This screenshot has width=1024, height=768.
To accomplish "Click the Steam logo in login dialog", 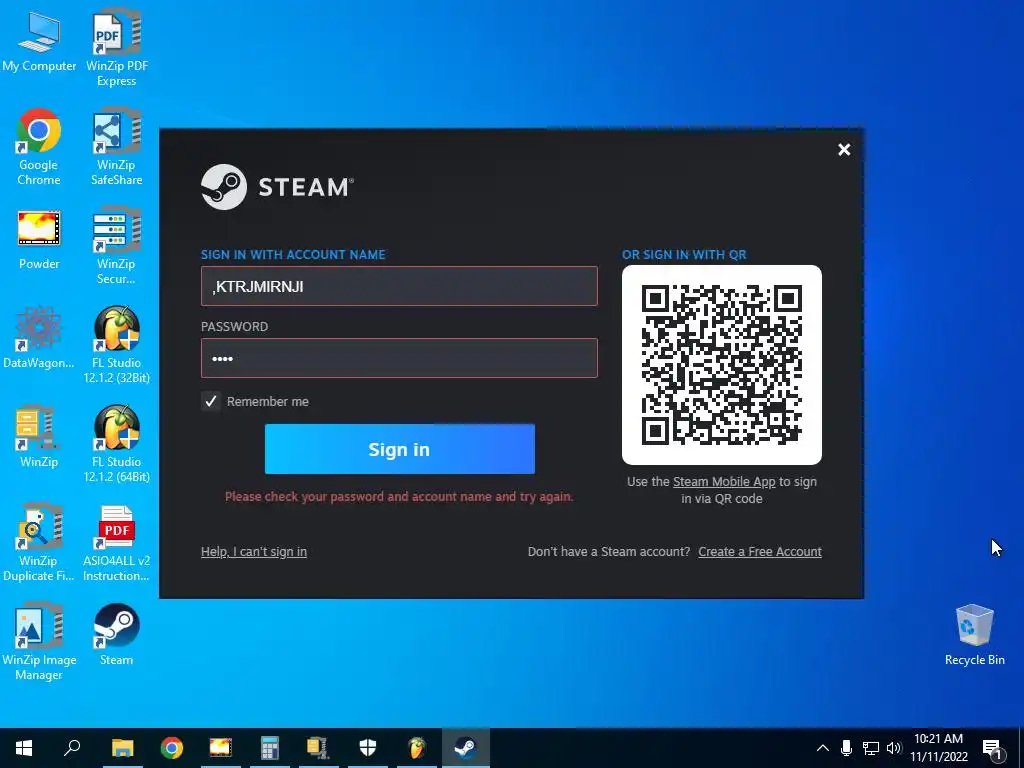I will 277,187.
